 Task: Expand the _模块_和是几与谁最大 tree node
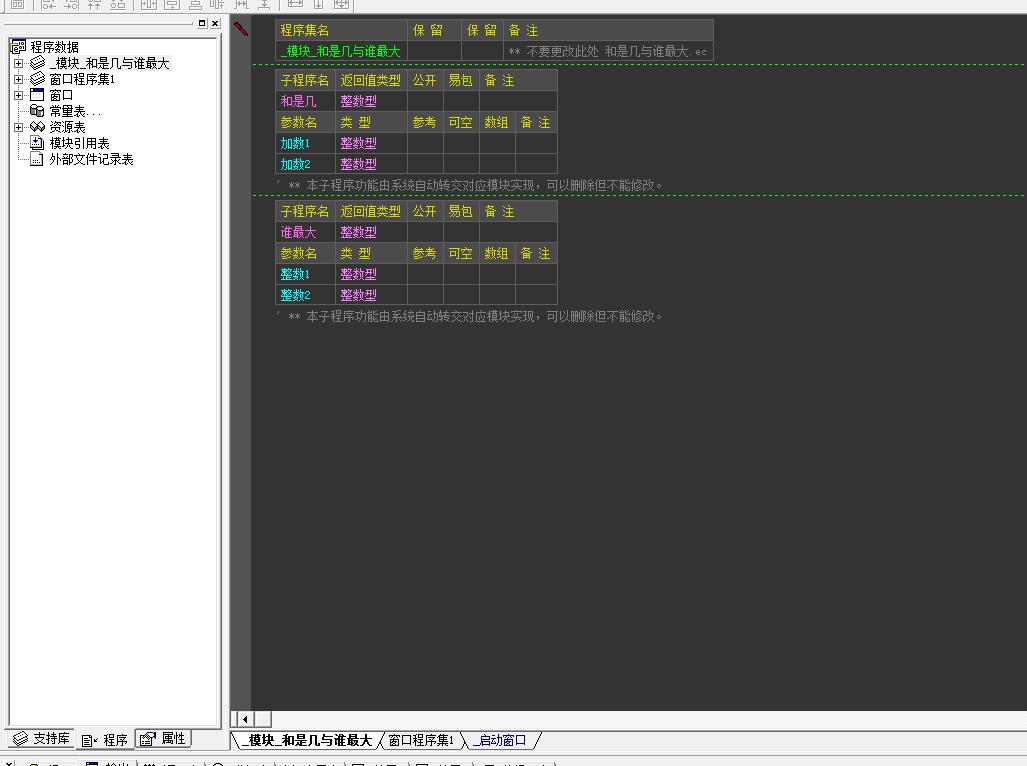tap(18, 64)
